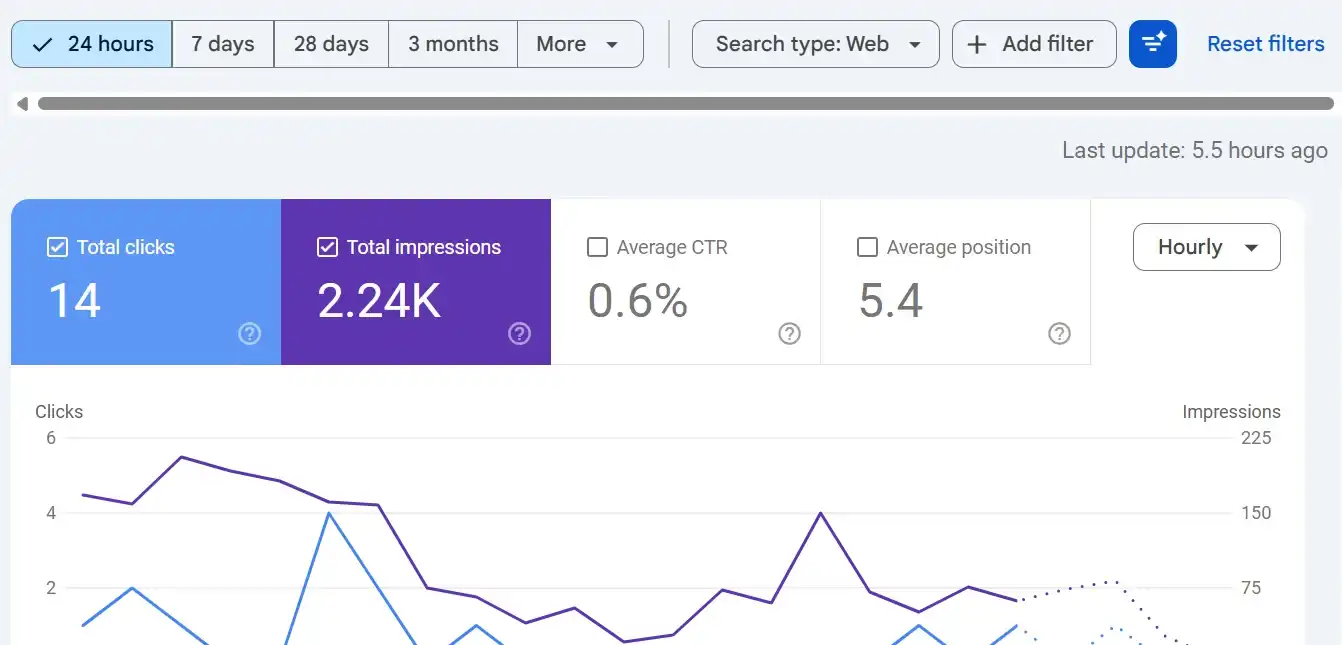
Task: Switch to the 28 days range
Action: (x=331, y=44)
